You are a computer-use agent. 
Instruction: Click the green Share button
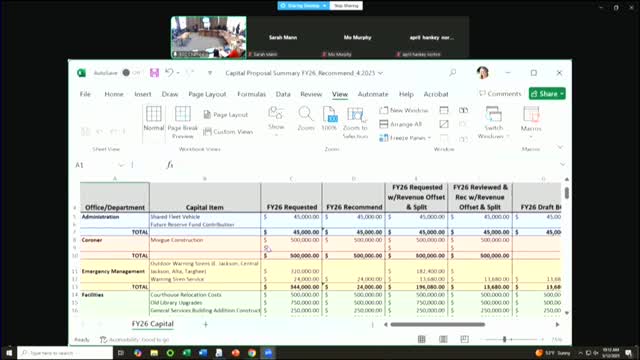[547, 93]
